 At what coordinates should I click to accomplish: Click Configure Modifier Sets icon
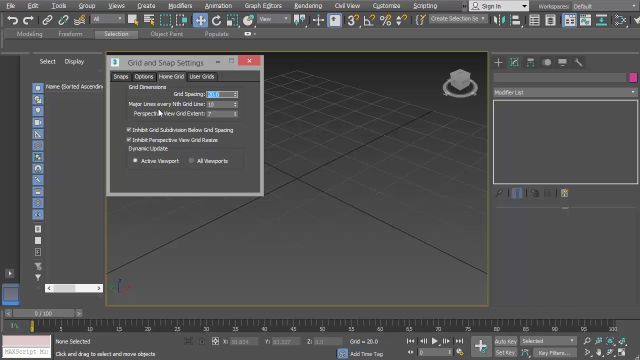(564, 193)
